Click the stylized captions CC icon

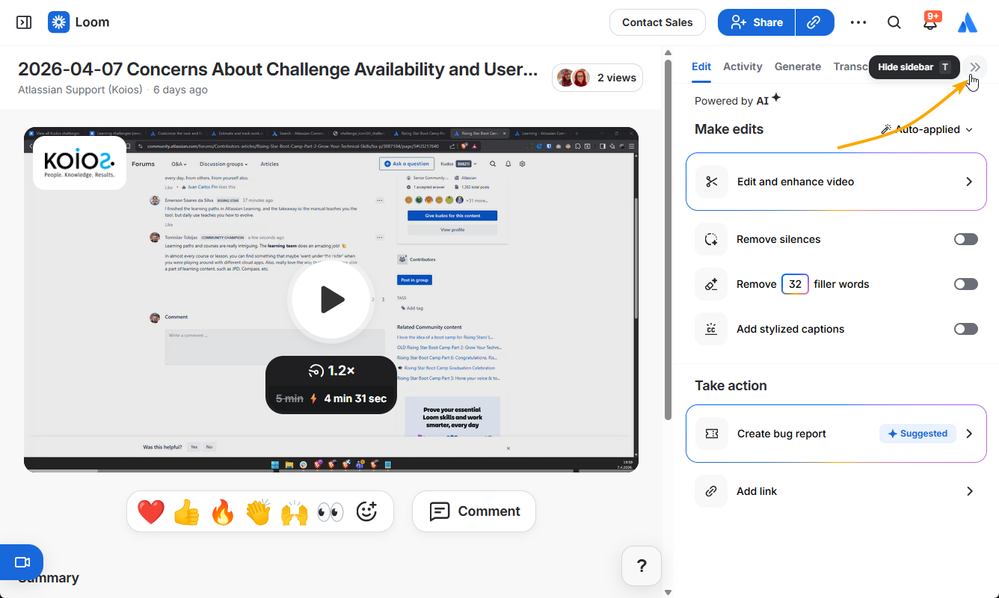[x=711, y=329]
